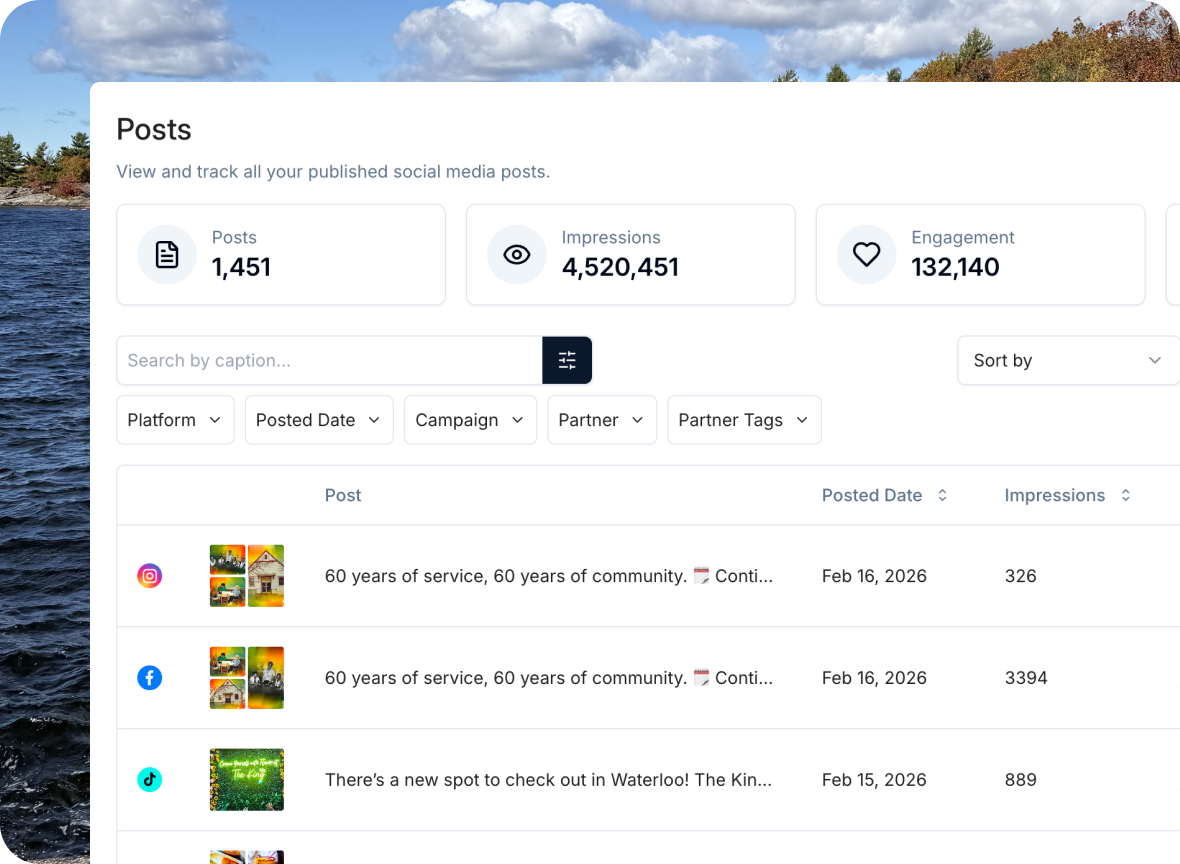
Task: Click the heart icon on the Engagement card
Action: (866, 254)
